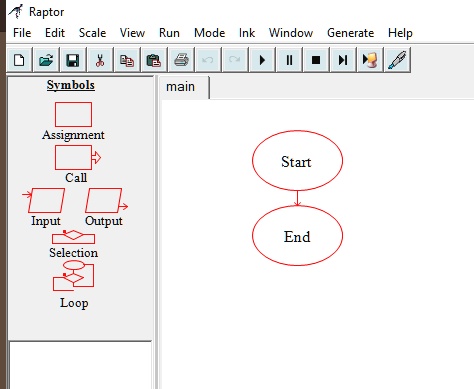Select the Call symbol
474x389 pixels.
(x=77, y=157)
